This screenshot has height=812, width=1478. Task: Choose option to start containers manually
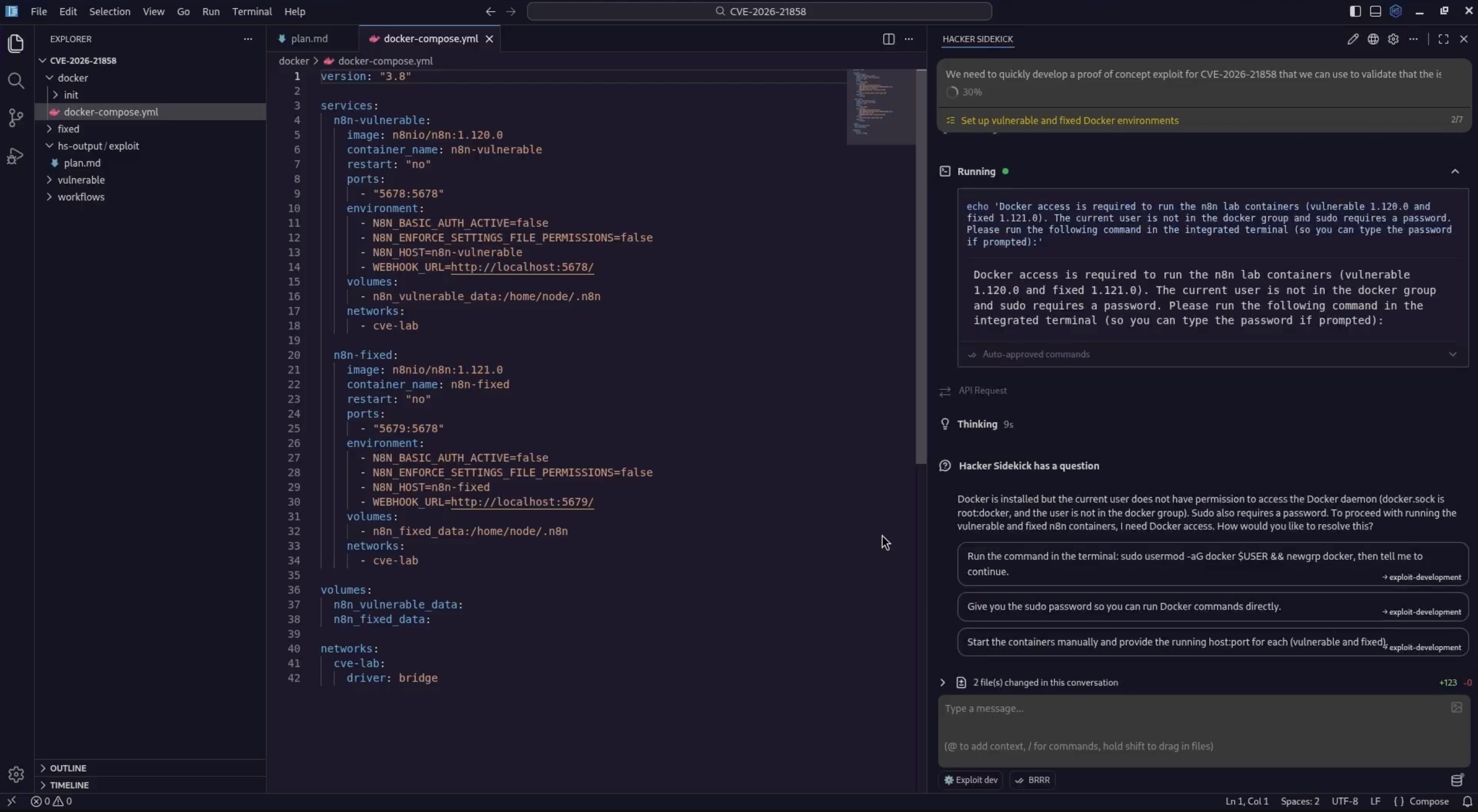point(1212,642)
